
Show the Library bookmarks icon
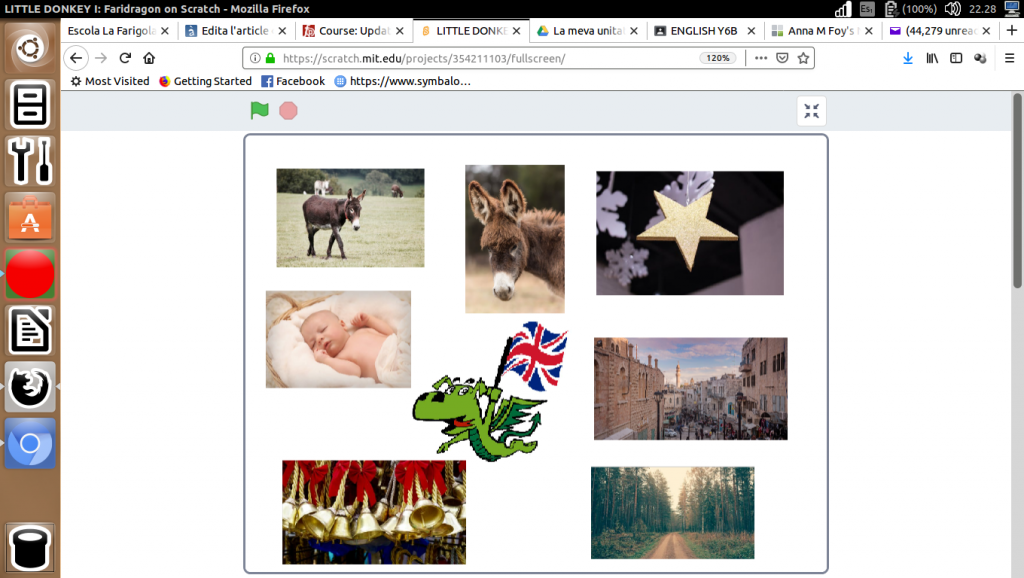[x=932, y=58]
